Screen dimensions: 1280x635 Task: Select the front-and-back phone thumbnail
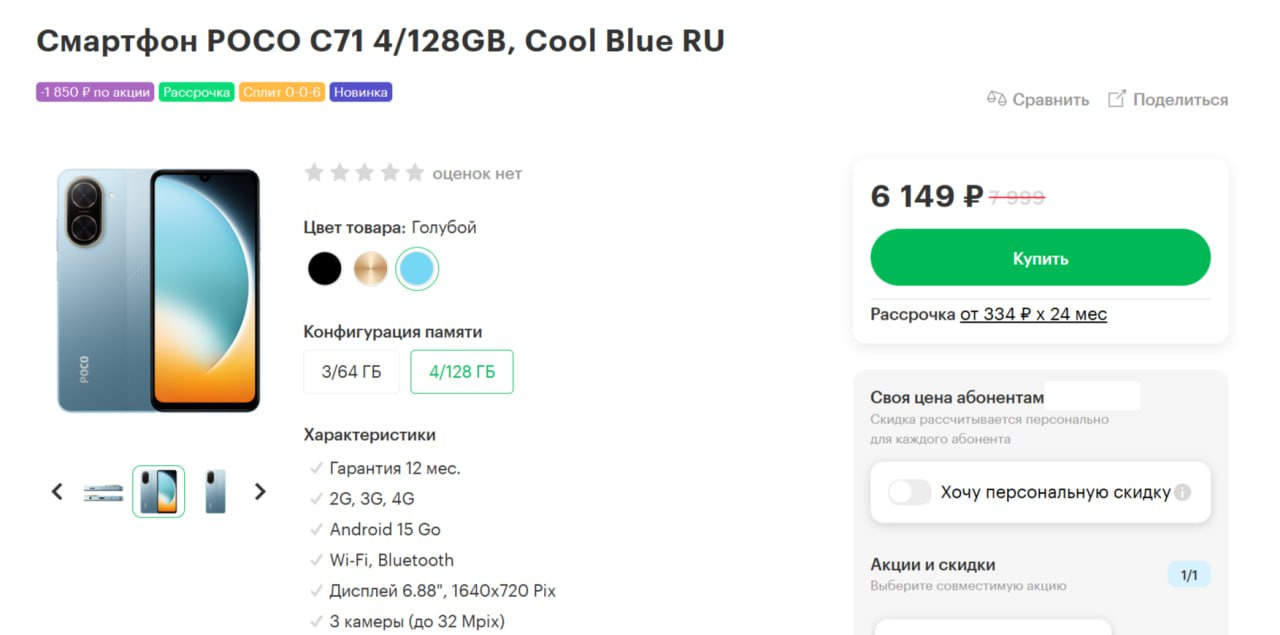[x=159, y=491]
